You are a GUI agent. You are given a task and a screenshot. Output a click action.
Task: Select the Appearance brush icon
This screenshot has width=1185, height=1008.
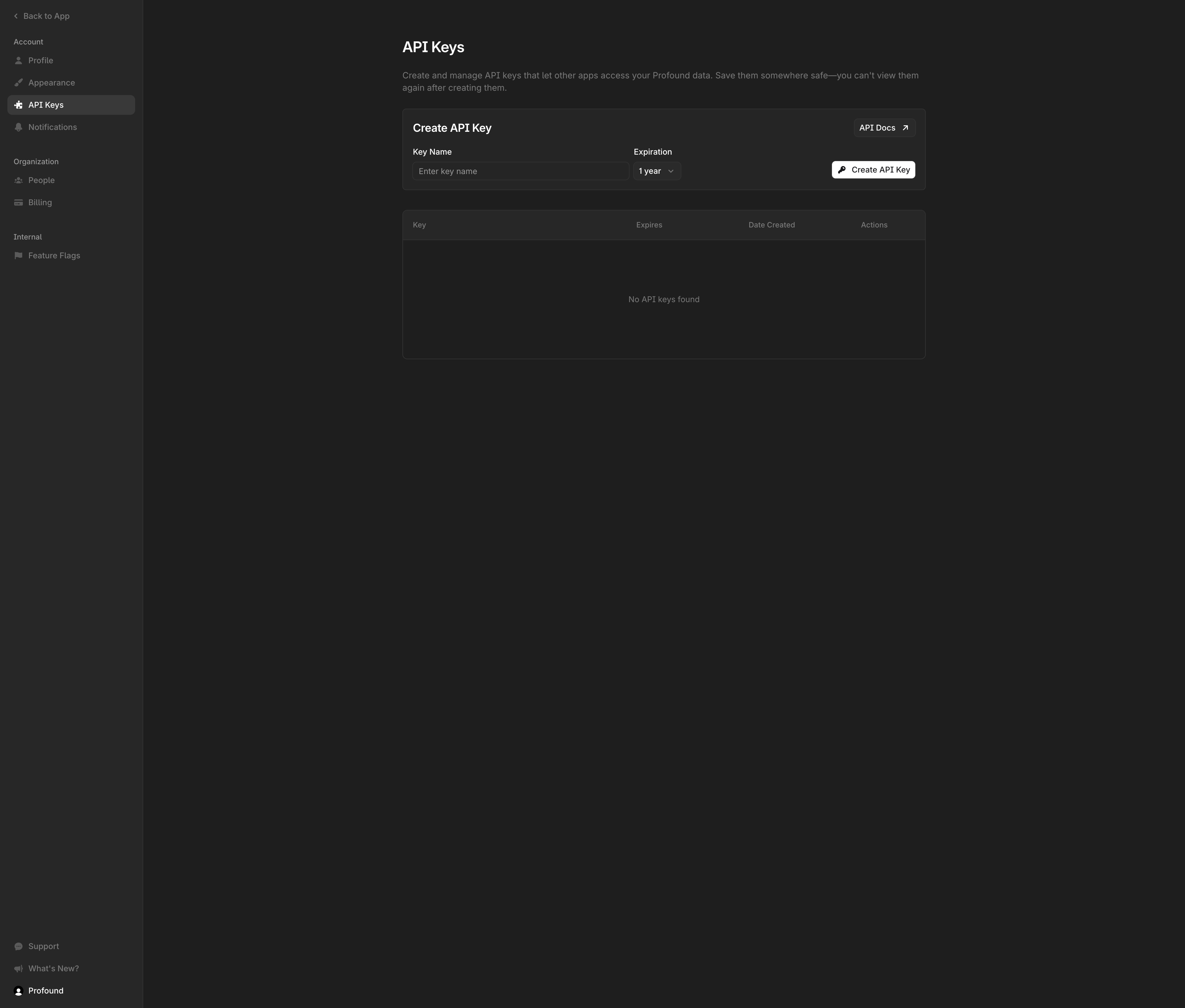[x=19, y=82]
